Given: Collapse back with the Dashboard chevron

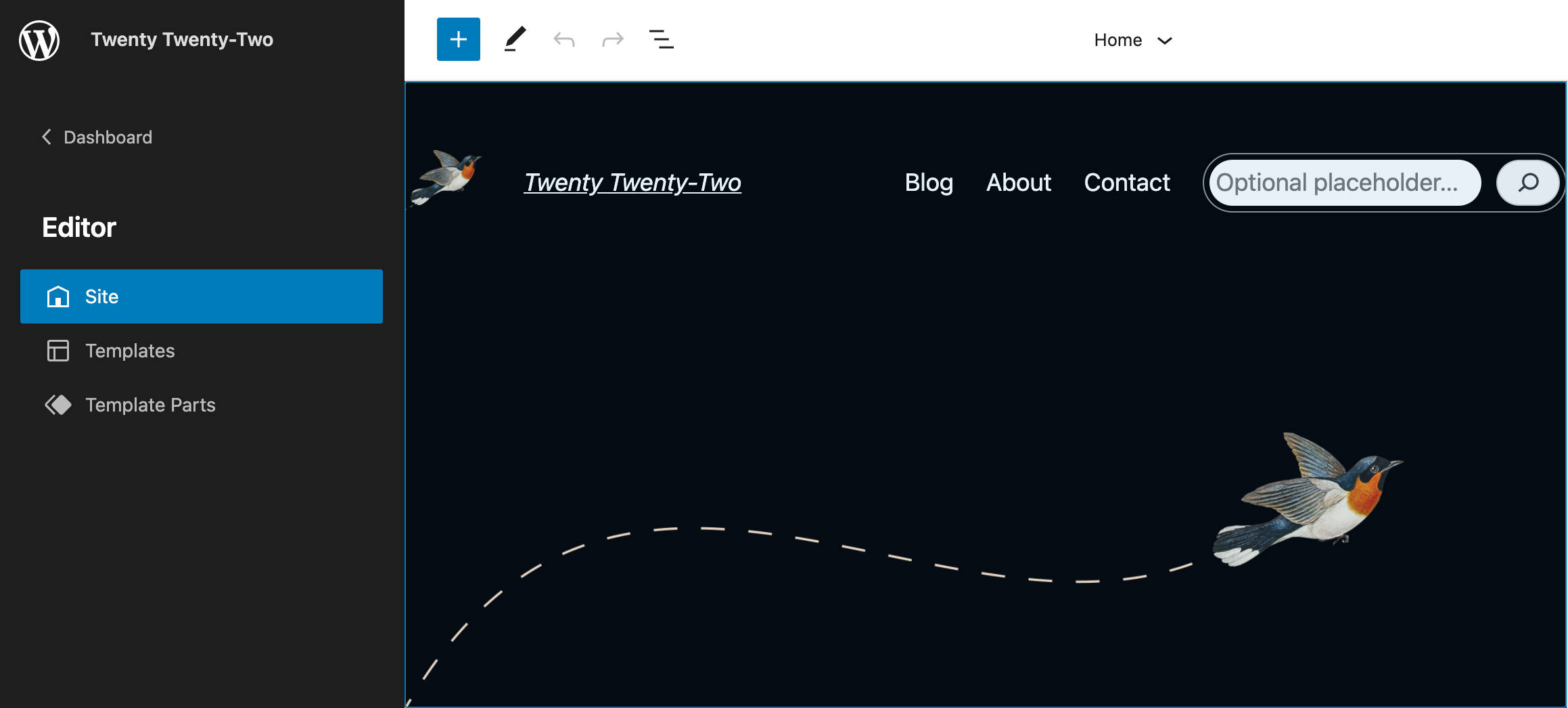Looking at the screenshot, I should [46, 137].
